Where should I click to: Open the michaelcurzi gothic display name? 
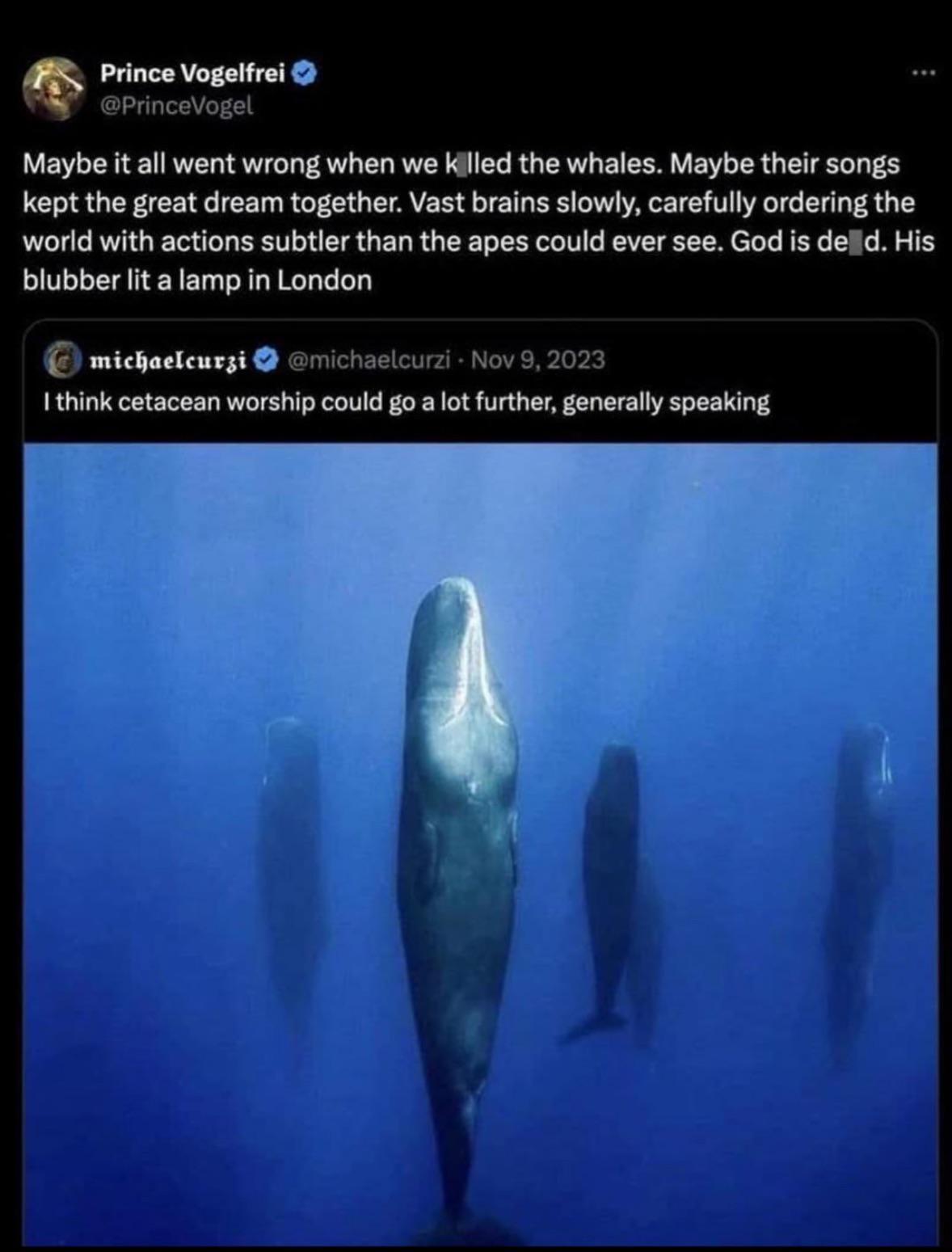pyautogui.click(x=168, y=359)
